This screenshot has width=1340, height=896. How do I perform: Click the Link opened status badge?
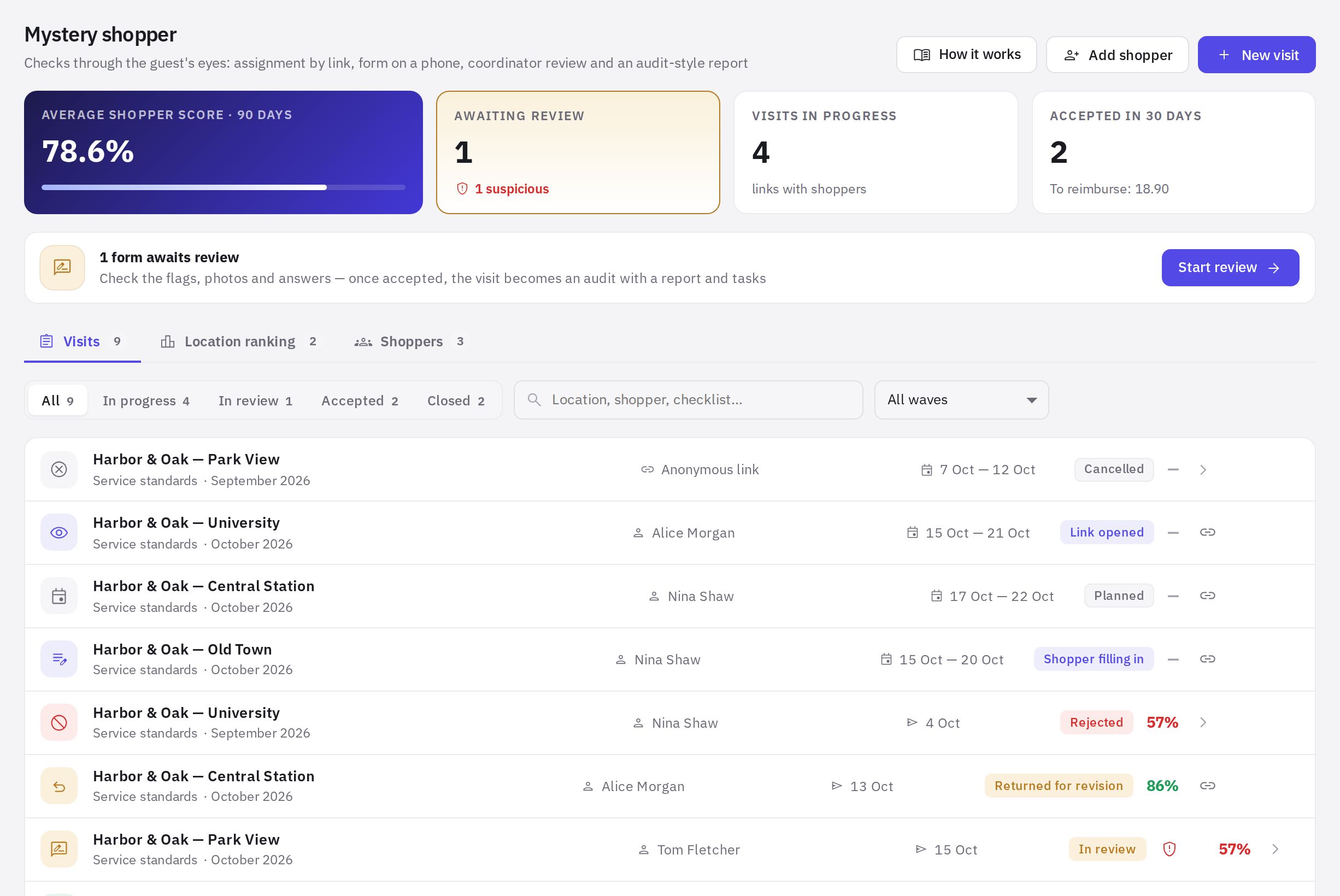tap(1107, 533)
